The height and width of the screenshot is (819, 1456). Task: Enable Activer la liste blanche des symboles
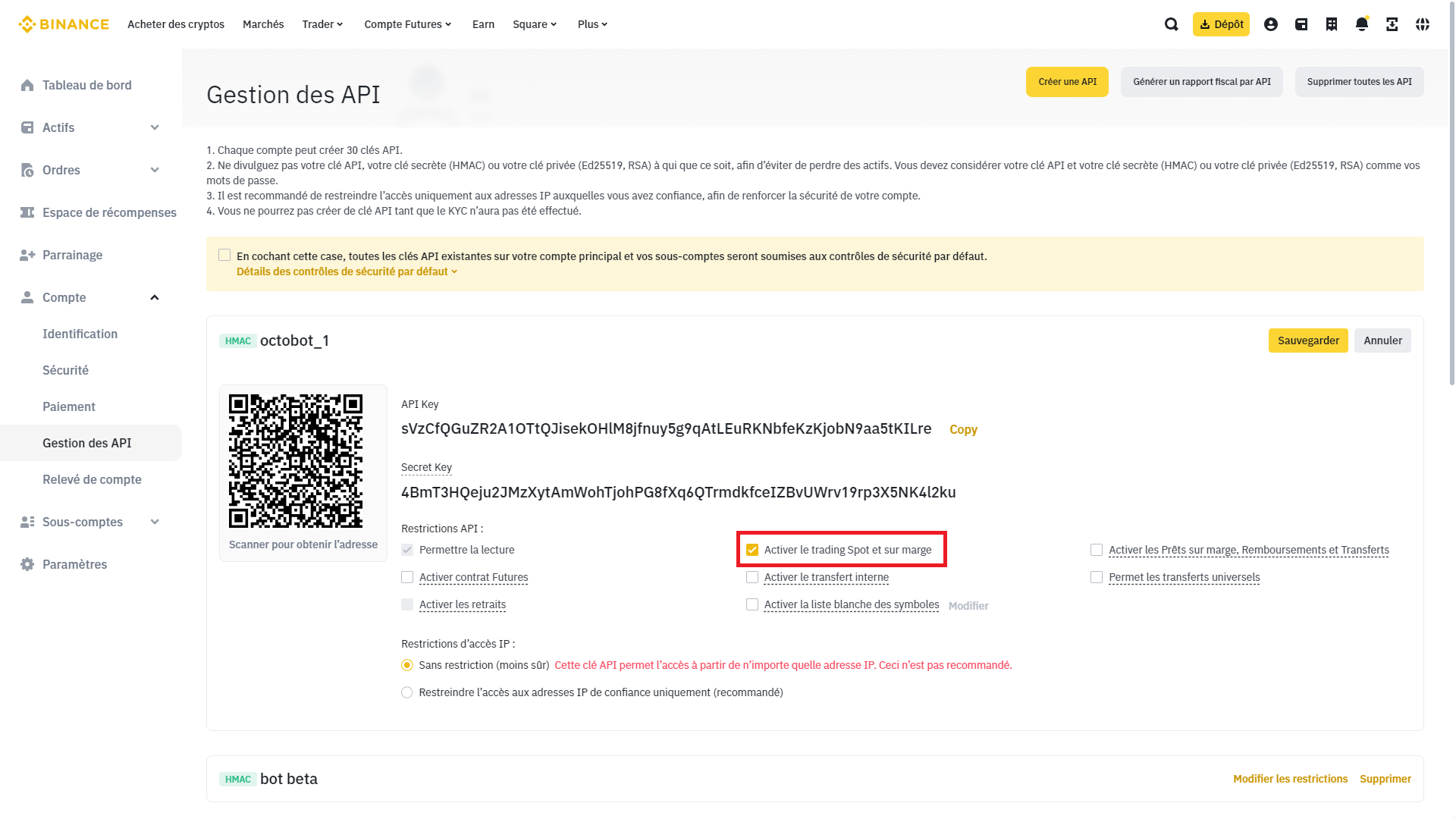pos(752,604)
